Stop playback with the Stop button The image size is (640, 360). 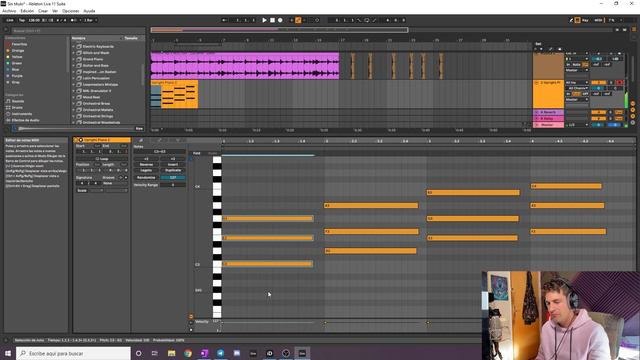[x=272, y=20]
